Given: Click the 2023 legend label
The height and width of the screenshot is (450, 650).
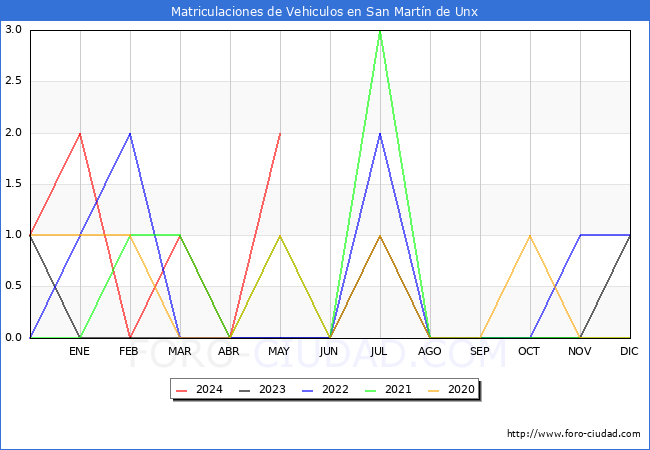Looking at the screenshot, I should [x=272, y=390].
